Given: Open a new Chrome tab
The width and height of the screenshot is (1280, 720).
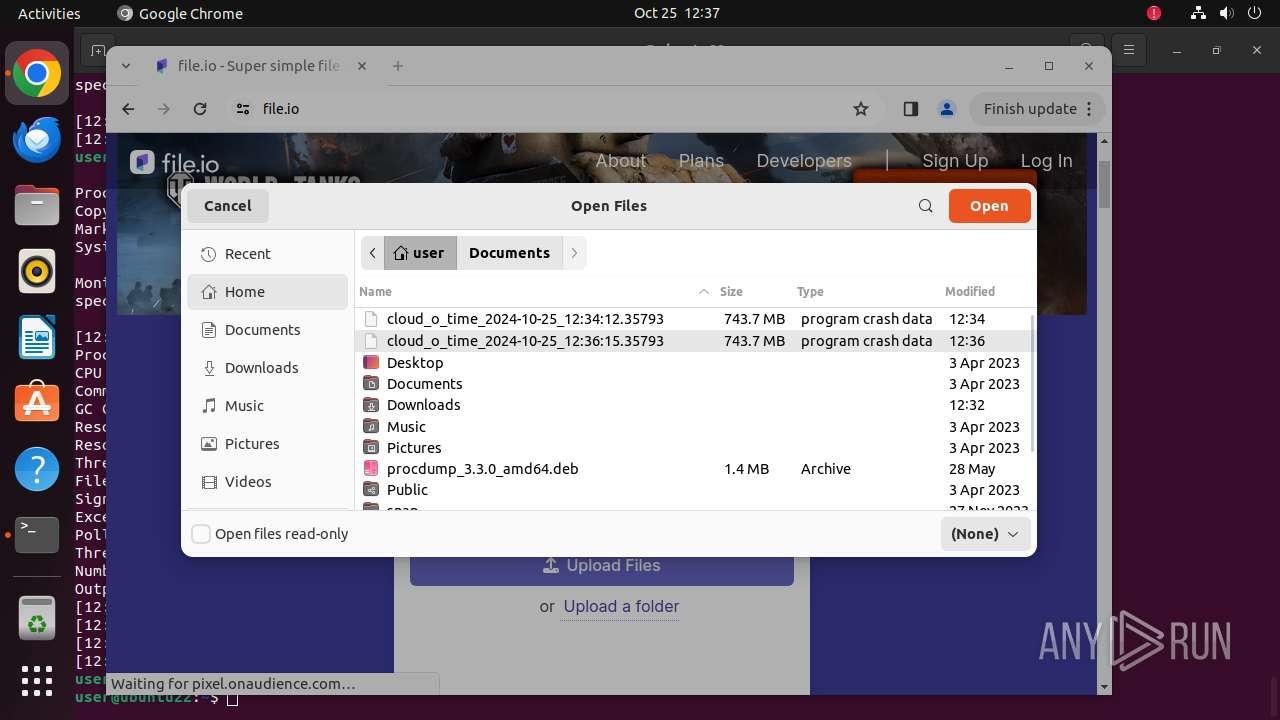Looking at the screenshot, I should click(x=398, y=66).
